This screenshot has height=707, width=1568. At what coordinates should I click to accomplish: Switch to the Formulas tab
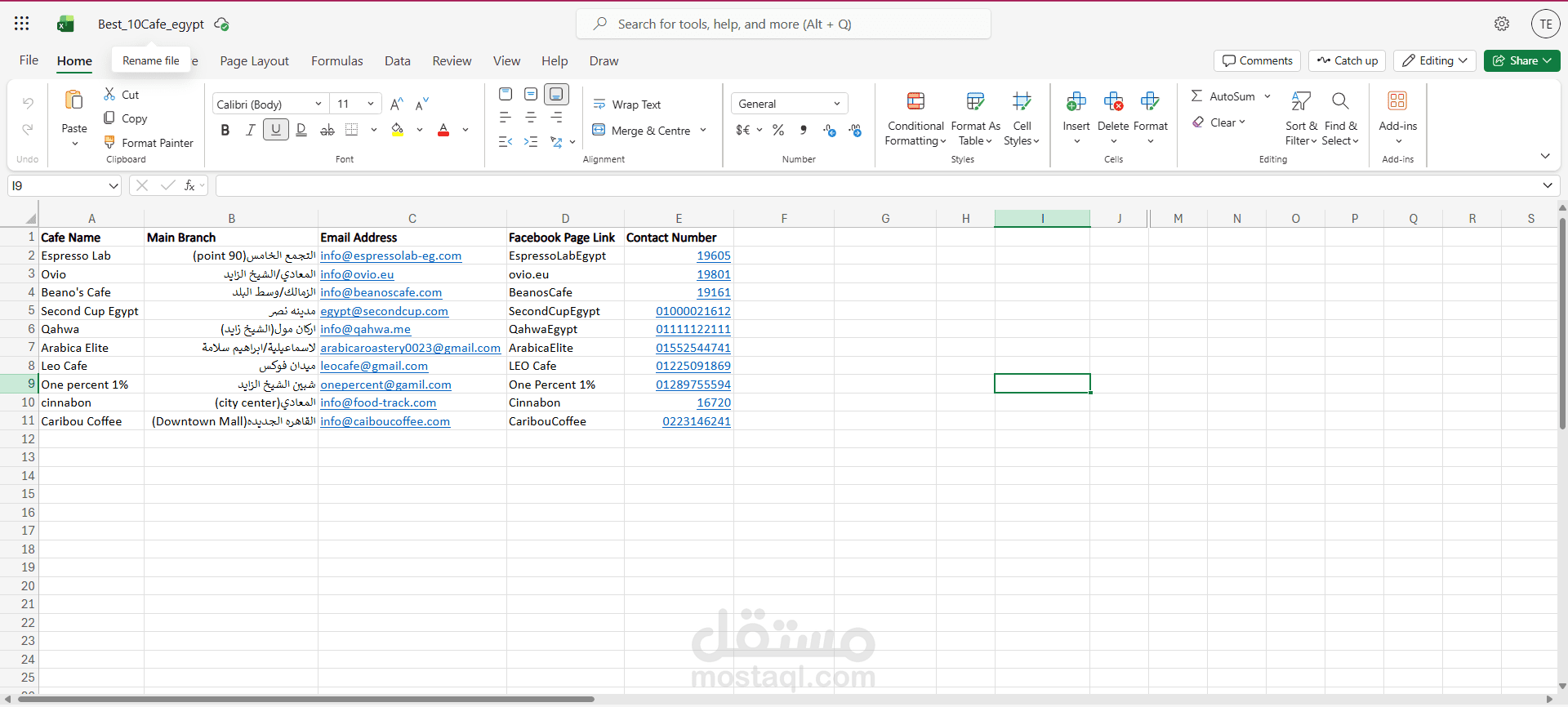click(336, 60)
